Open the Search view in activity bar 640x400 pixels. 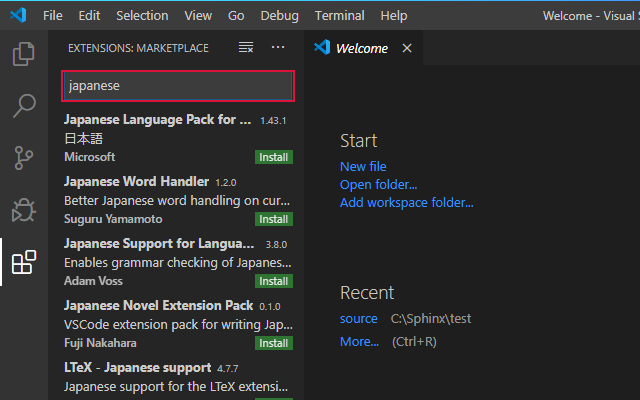[24, 105]
